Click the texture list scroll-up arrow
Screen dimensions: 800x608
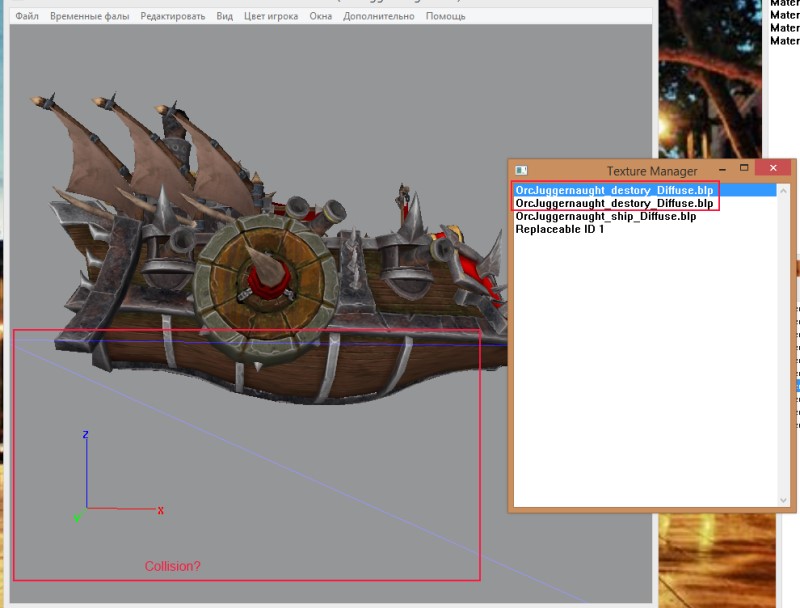pyautogui.click(x=783, y=190)
